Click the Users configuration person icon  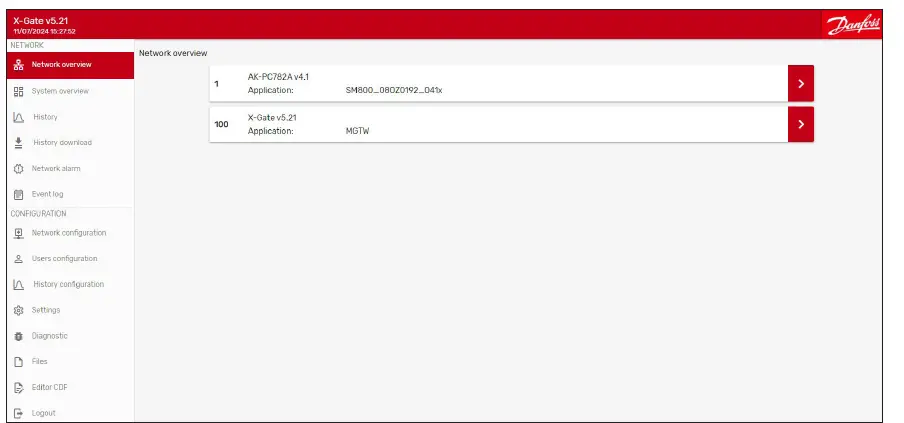click(18, 259)
